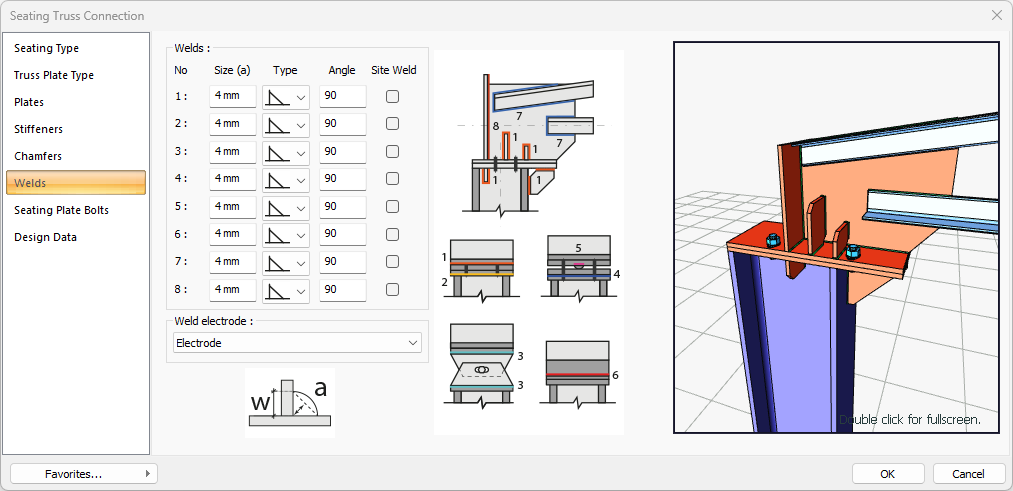1013x491 pixels.
Task: Toggle Site Weld checkbox for weld 8
Action: [x=393, y=290]
